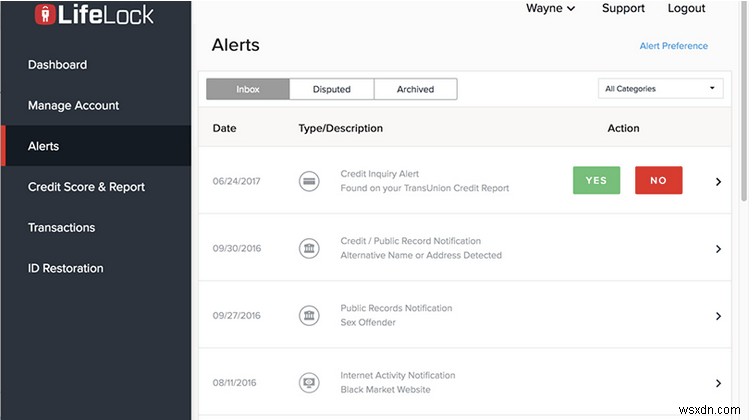Expand the Public Records Notification chevron

point(718,316)
